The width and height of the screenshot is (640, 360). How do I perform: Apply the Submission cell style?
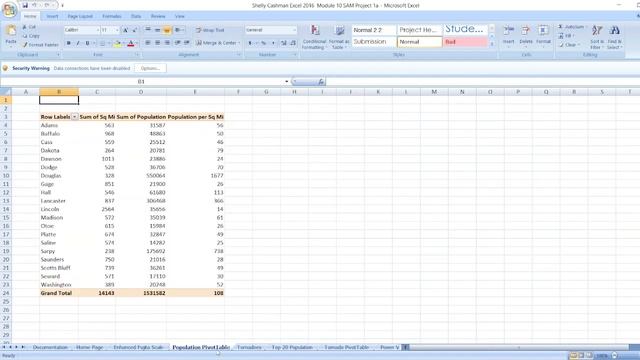[x=374, y=42]
